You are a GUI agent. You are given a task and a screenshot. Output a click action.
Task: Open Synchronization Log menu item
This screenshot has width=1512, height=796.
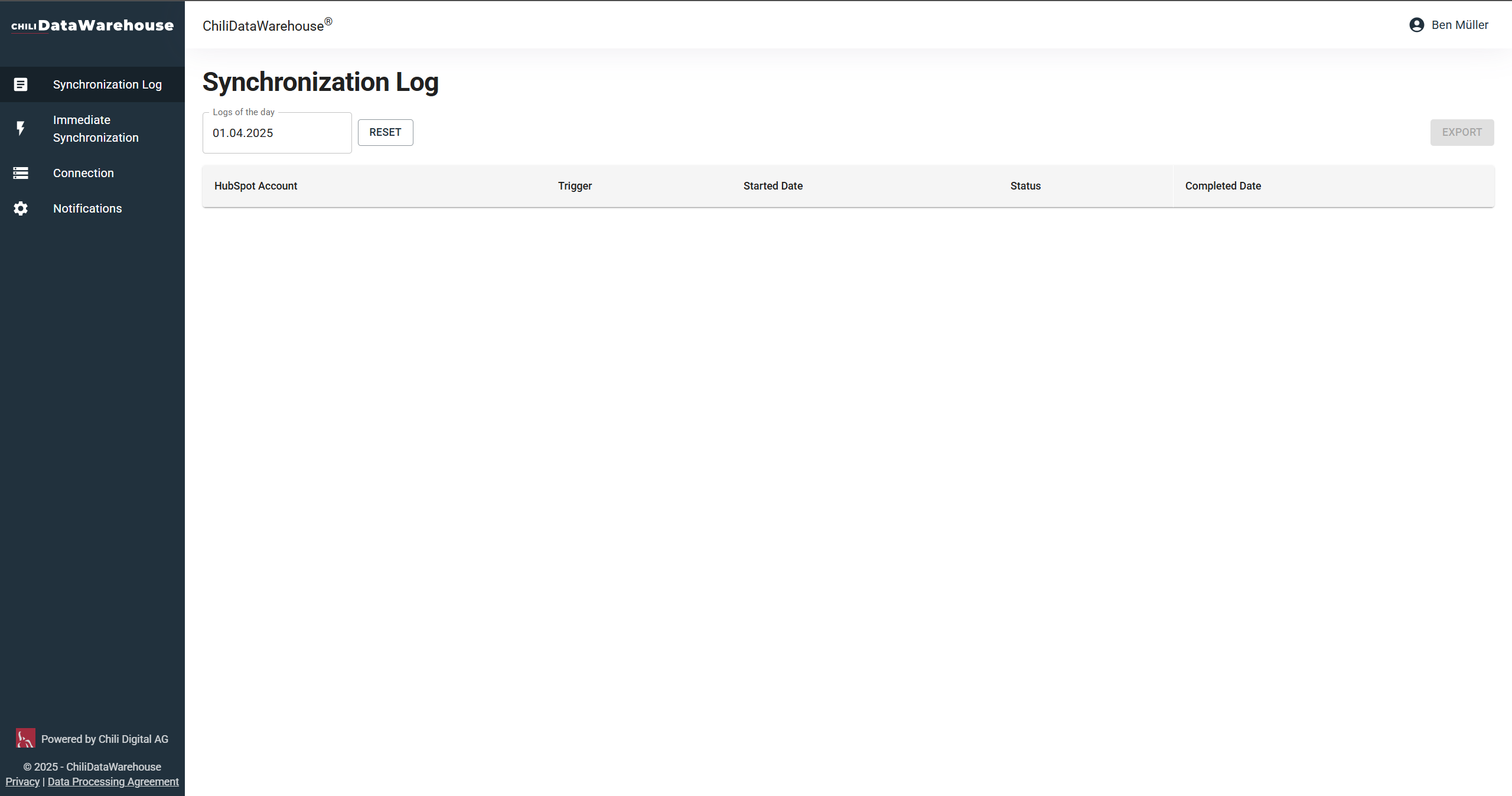[107, 84]
